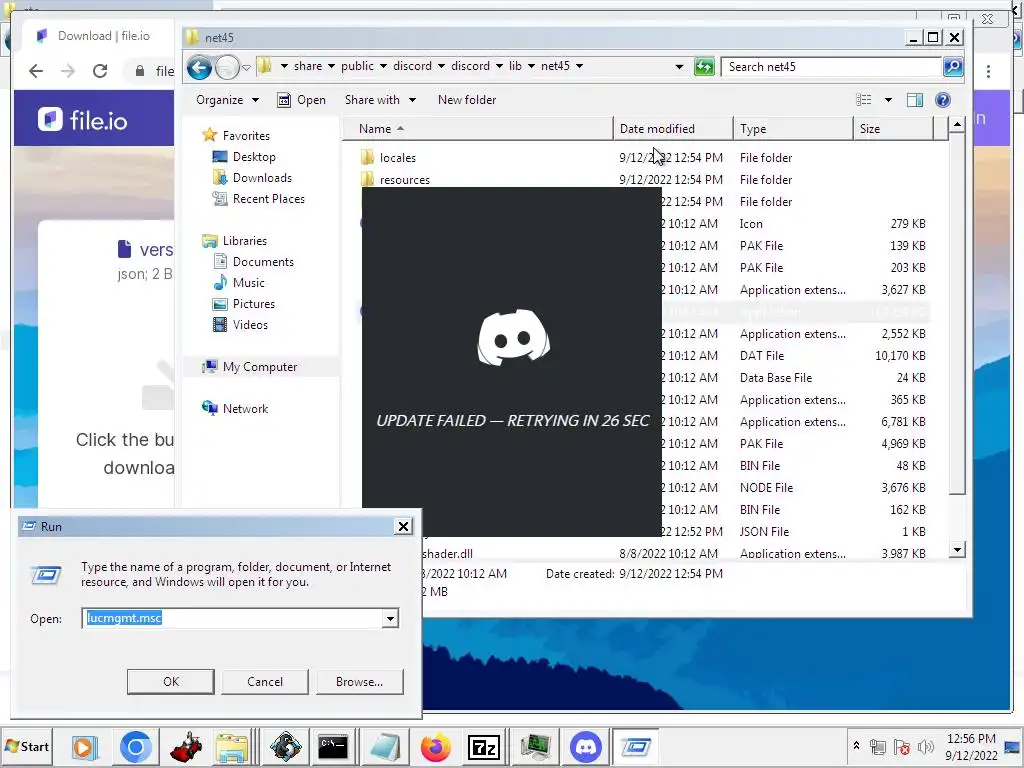
Task: Go back in the net45 explorer window
Action: 200,67
